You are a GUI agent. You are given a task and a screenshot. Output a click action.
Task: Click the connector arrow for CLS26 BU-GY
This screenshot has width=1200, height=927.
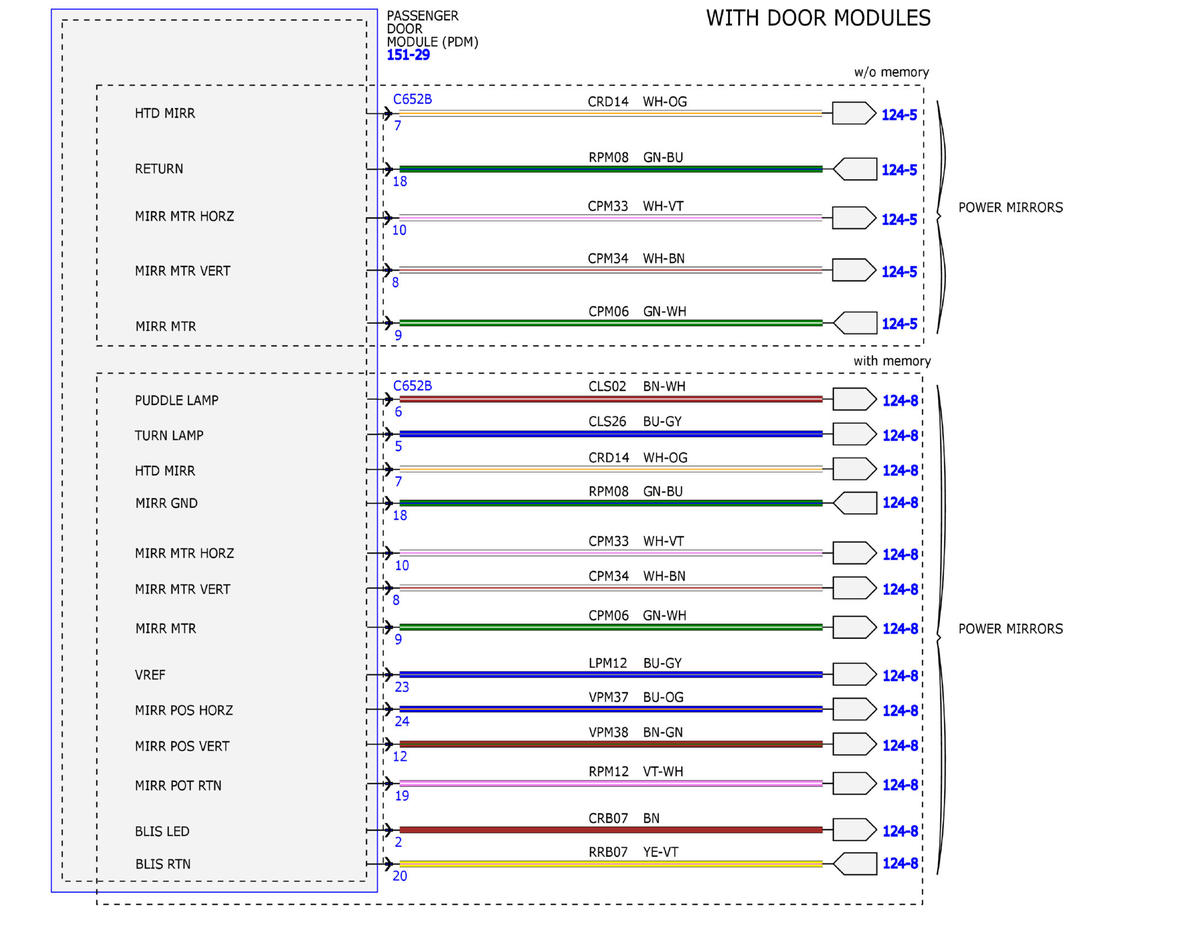(x=854, y=434)
